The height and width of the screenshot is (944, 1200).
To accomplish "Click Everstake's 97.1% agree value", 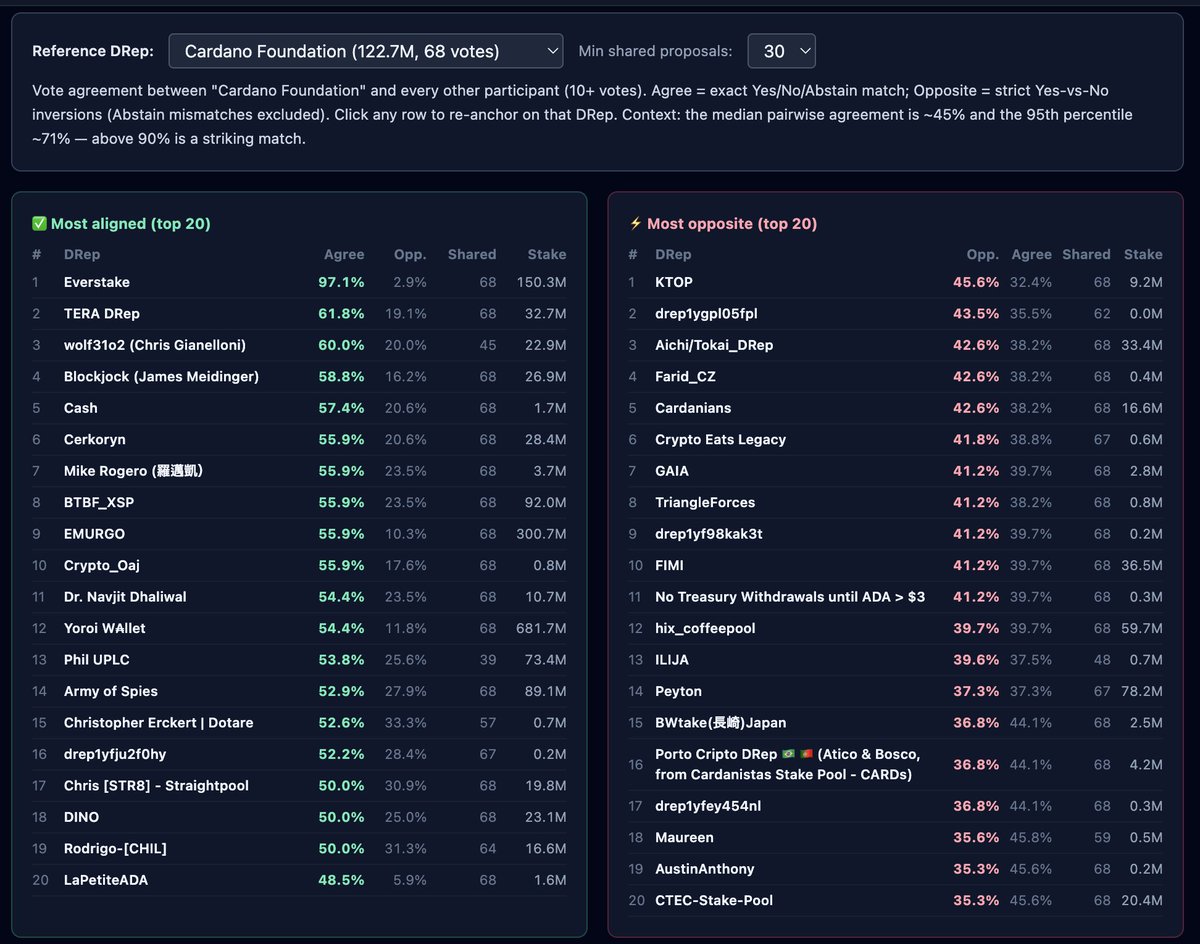I will [x=341, y=282].
